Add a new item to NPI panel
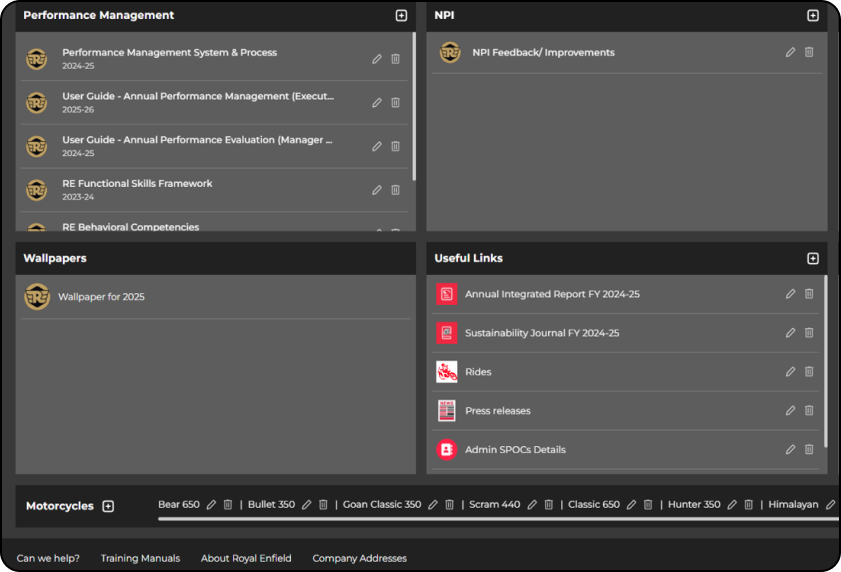Screen dimensions: 841x572 (x=813, y=16)
